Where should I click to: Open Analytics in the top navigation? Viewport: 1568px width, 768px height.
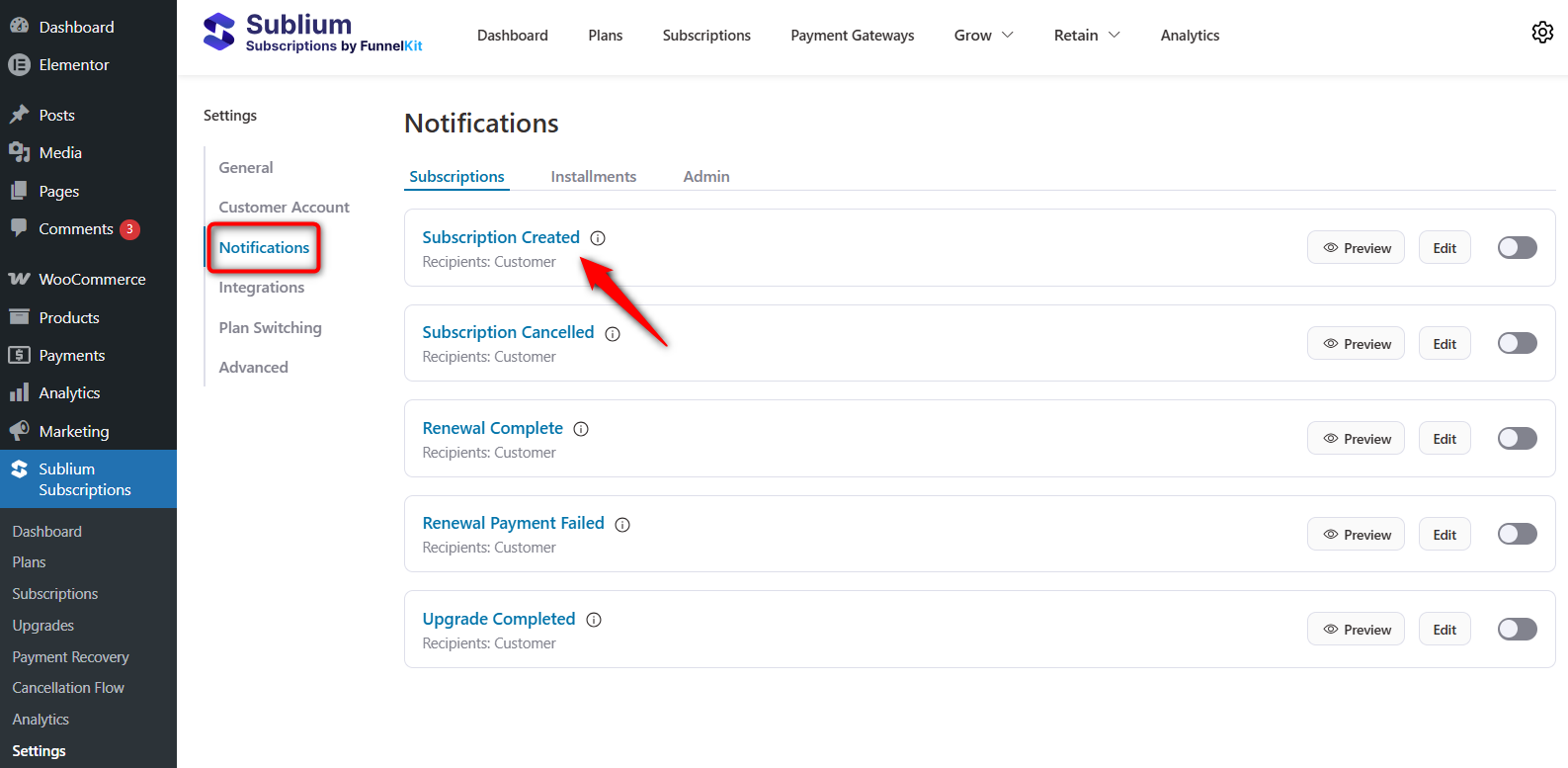click(x=1190, y=36)
